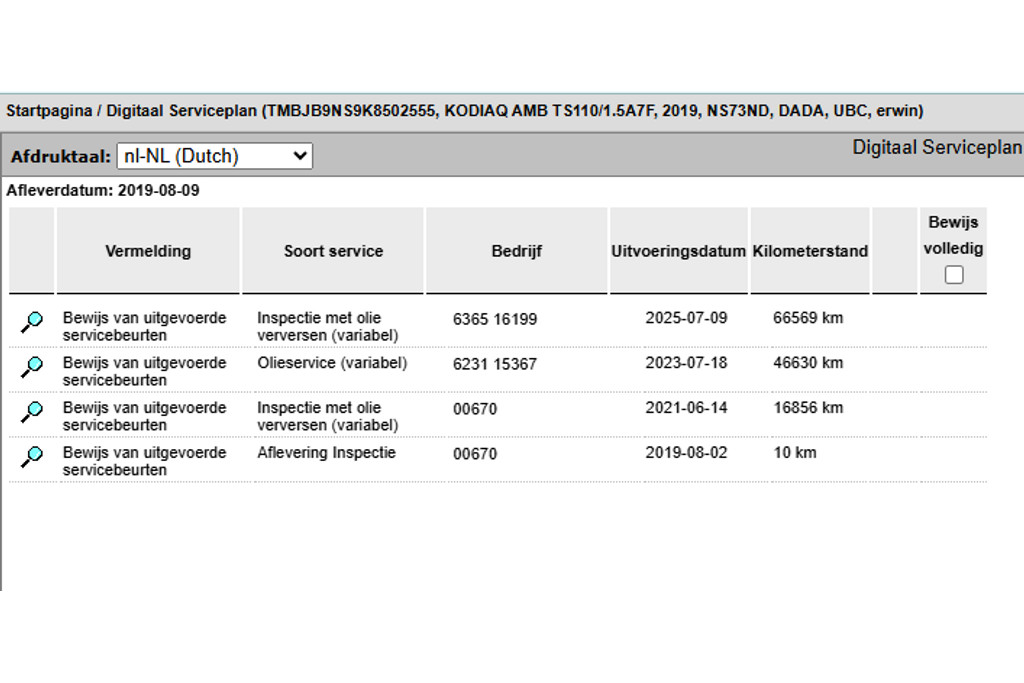Click the Uitvoeringsdatum column header

pyautogui.click(x=678, y=251)
